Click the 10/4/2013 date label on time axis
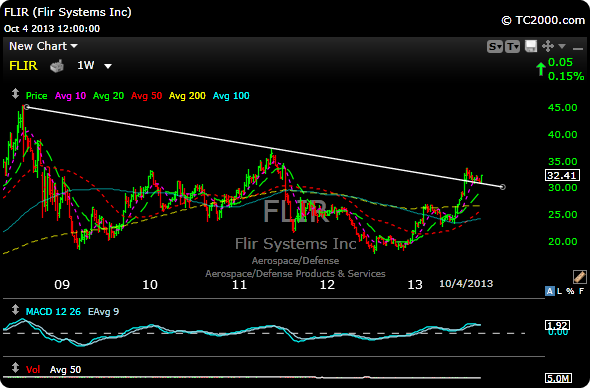The width and height of the screenshot is (590, 388). coord(466,283)
